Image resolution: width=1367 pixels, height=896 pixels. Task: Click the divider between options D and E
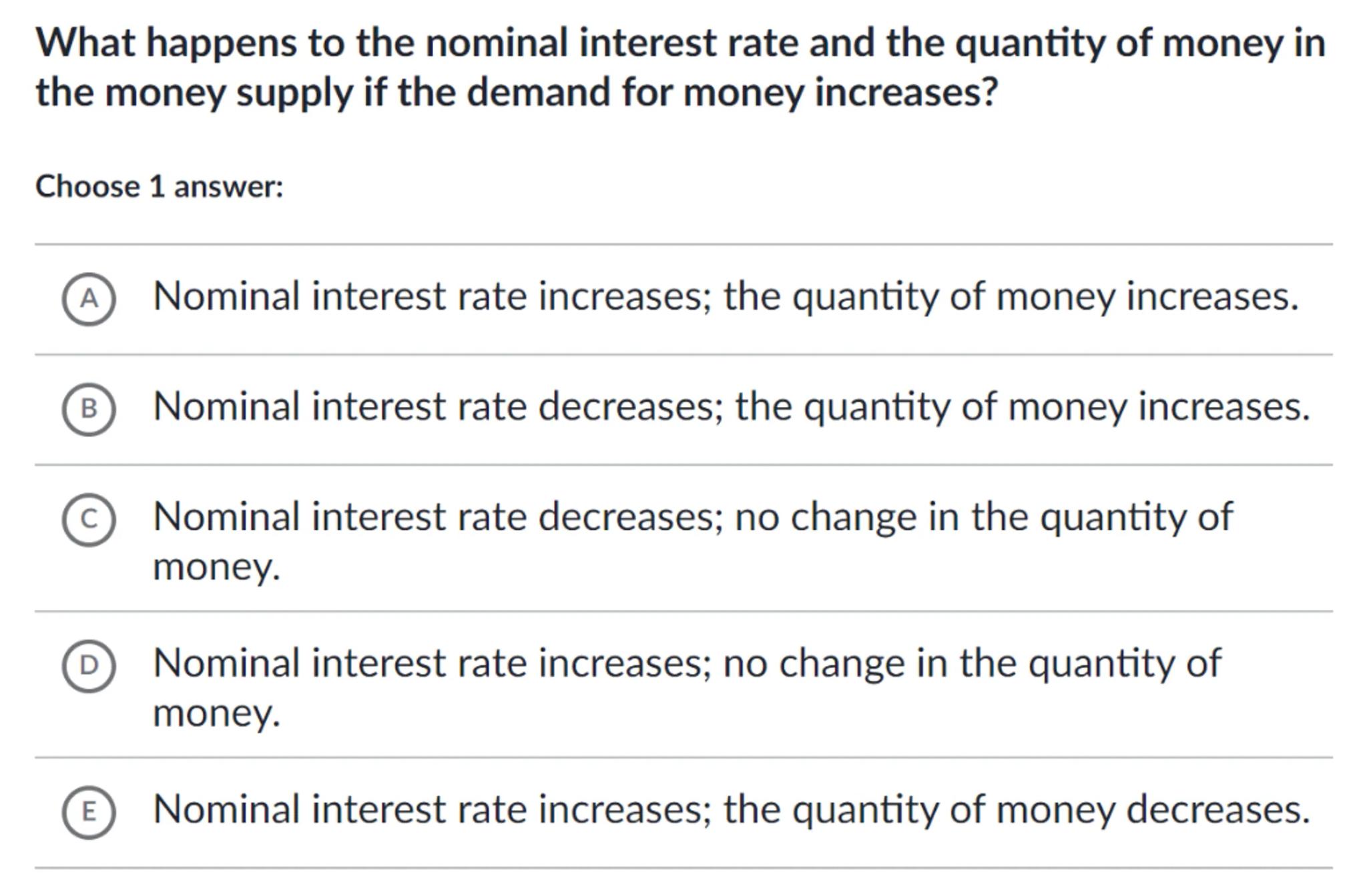tap(683, 758)
